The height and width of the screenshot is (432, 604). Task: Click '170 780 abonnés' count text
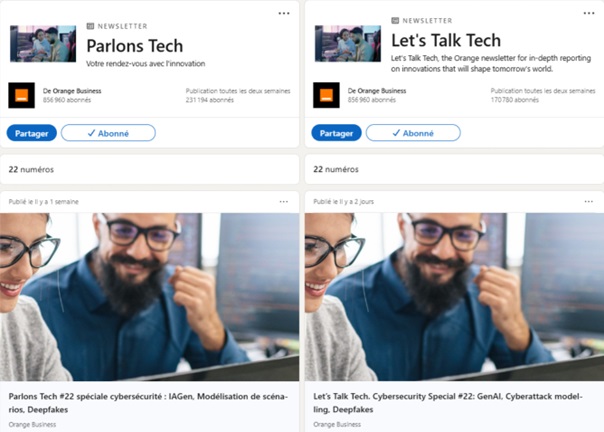(x=515, y=100)
